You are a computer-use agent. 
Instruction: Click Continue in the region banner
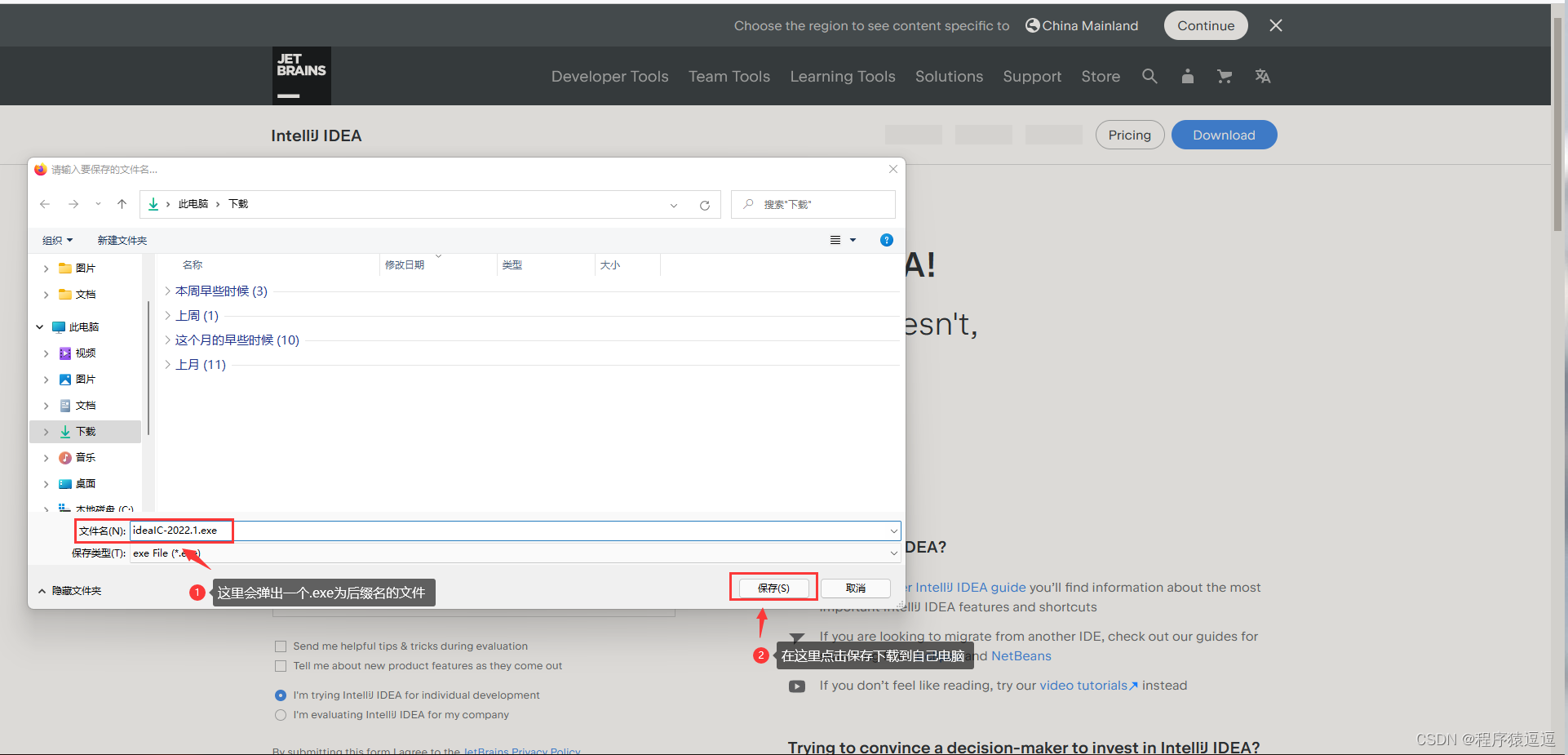pos(1206,25)
